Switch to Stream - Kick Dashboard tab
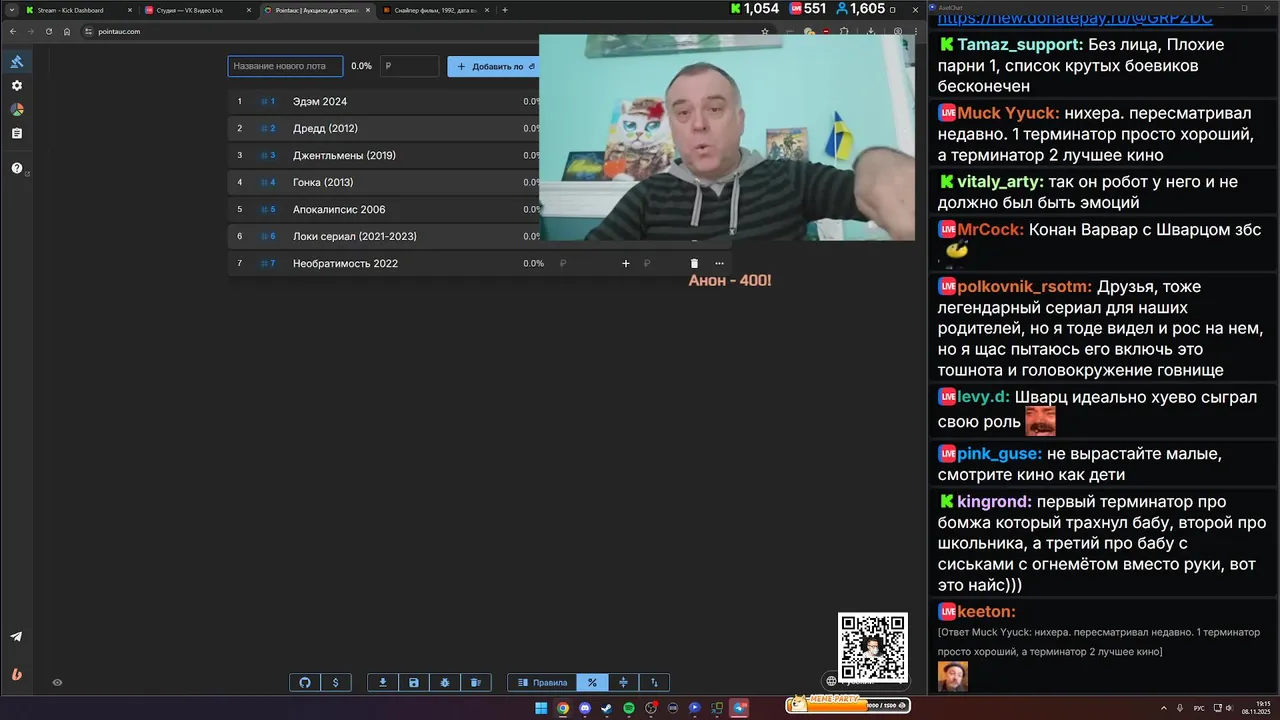This screenshot has height=720, width=1280. tap(77, 10)
